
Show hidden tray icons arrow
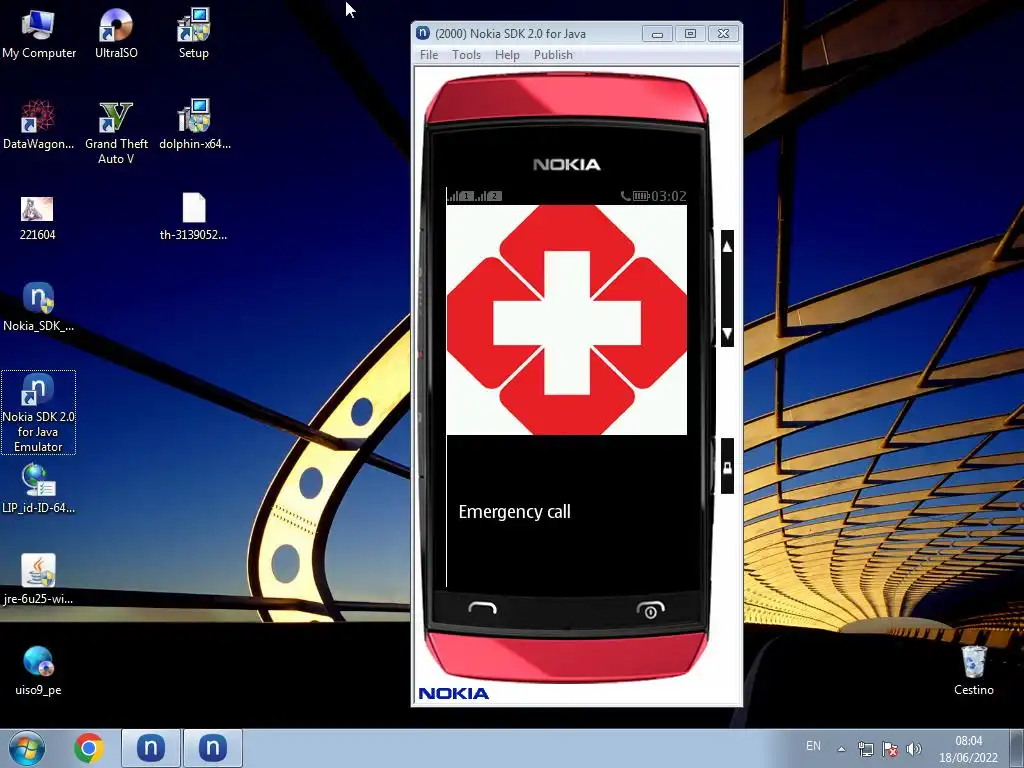pyautogui.click(x=841, y=749)
